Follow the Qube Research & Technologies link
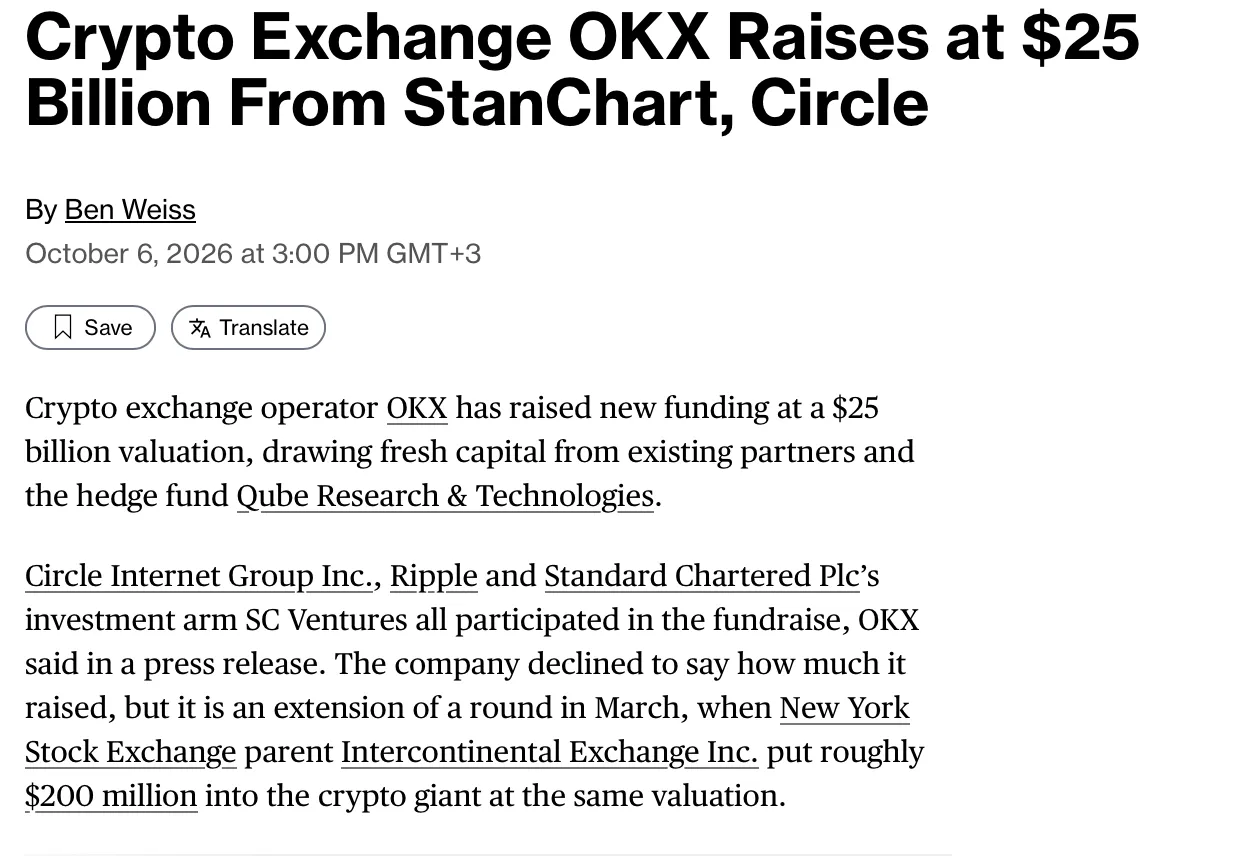 pos(445,496)
